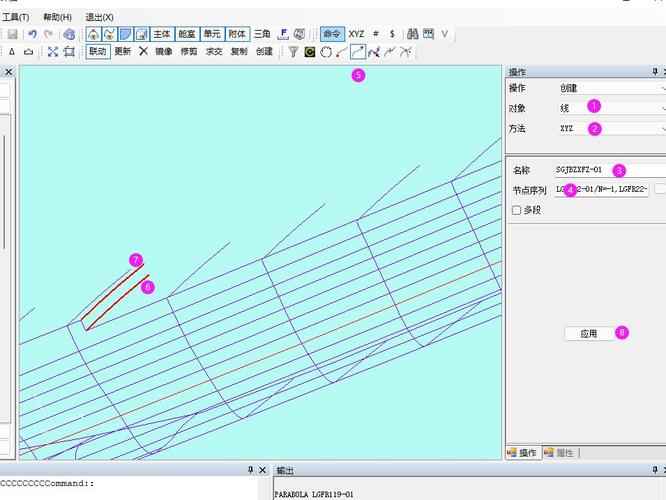Switch to the 属性 tab
This screenshot has height=500, width=666.
(561, 453)
